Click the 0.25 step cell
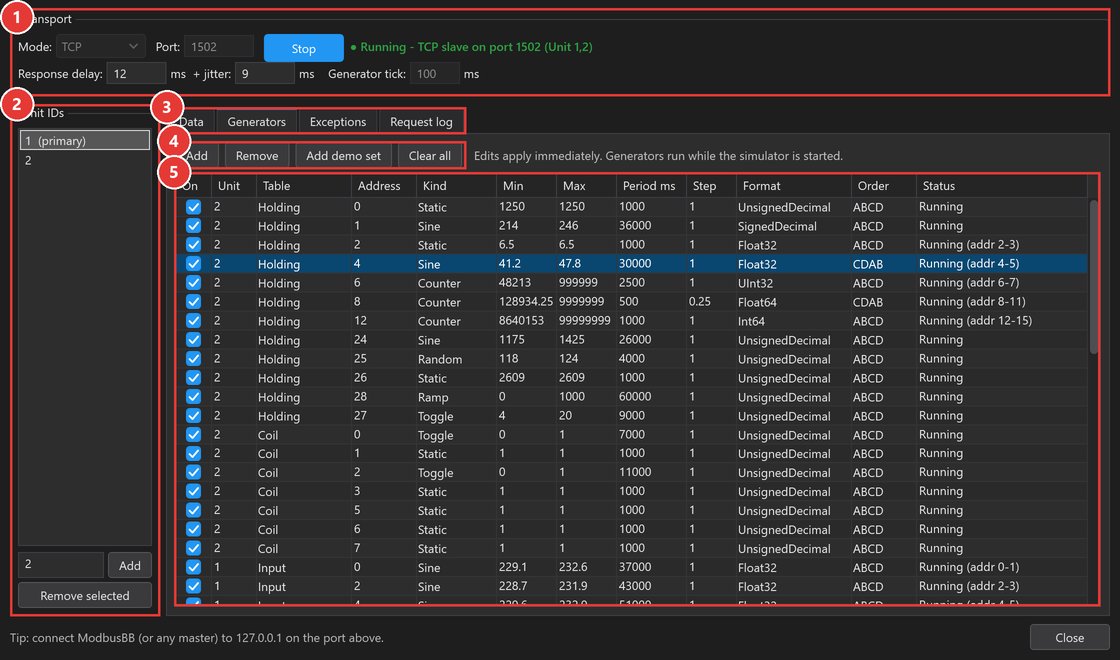Image resolution: width=1120 pixels, height=660 pixels. pyautogui.click(x=711, y=301)
